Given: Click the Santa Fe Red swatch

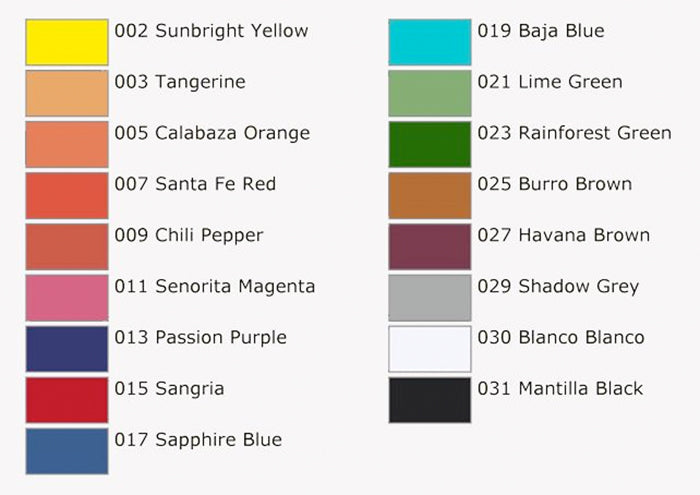Looking at the screenshot, I should (67, 196).
